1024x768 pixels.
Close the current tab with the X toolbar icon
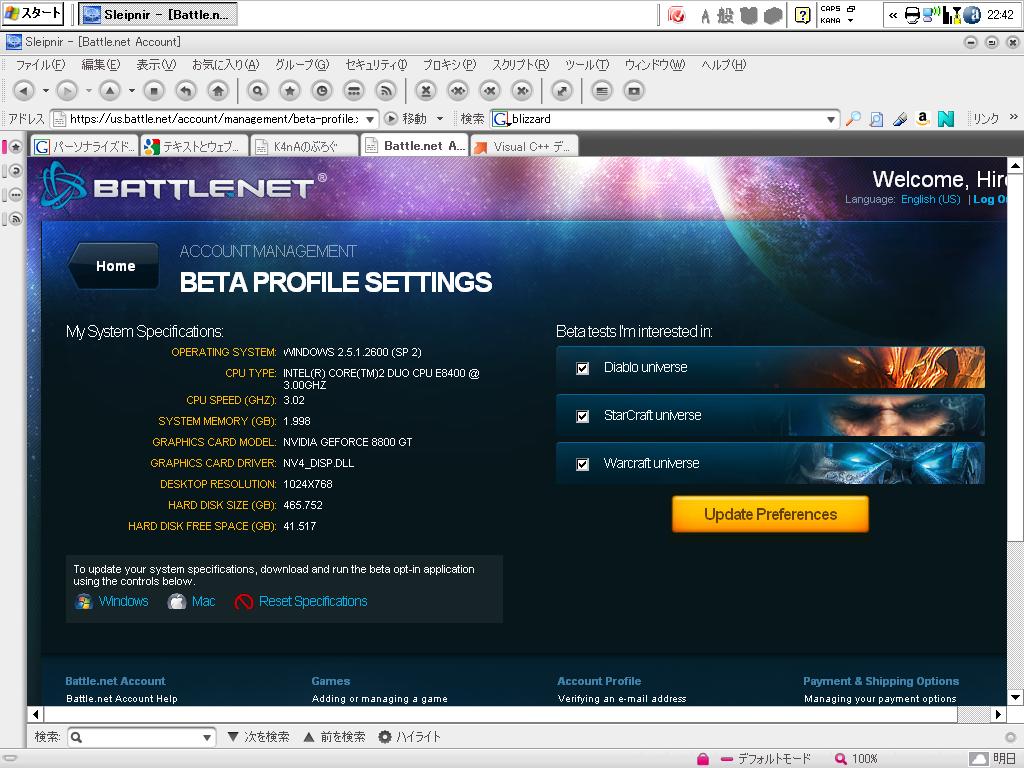pos(426,91)
